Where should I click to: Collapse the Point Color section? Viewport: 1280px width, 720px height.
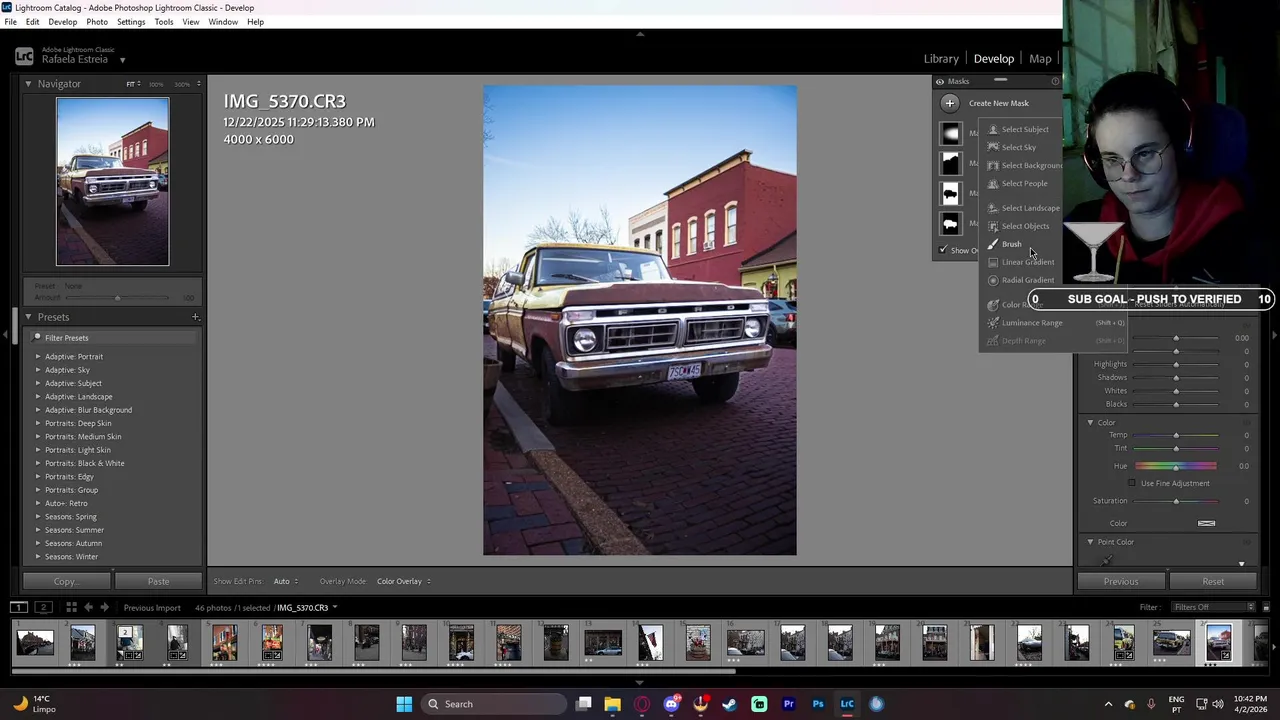(1091, 542)
